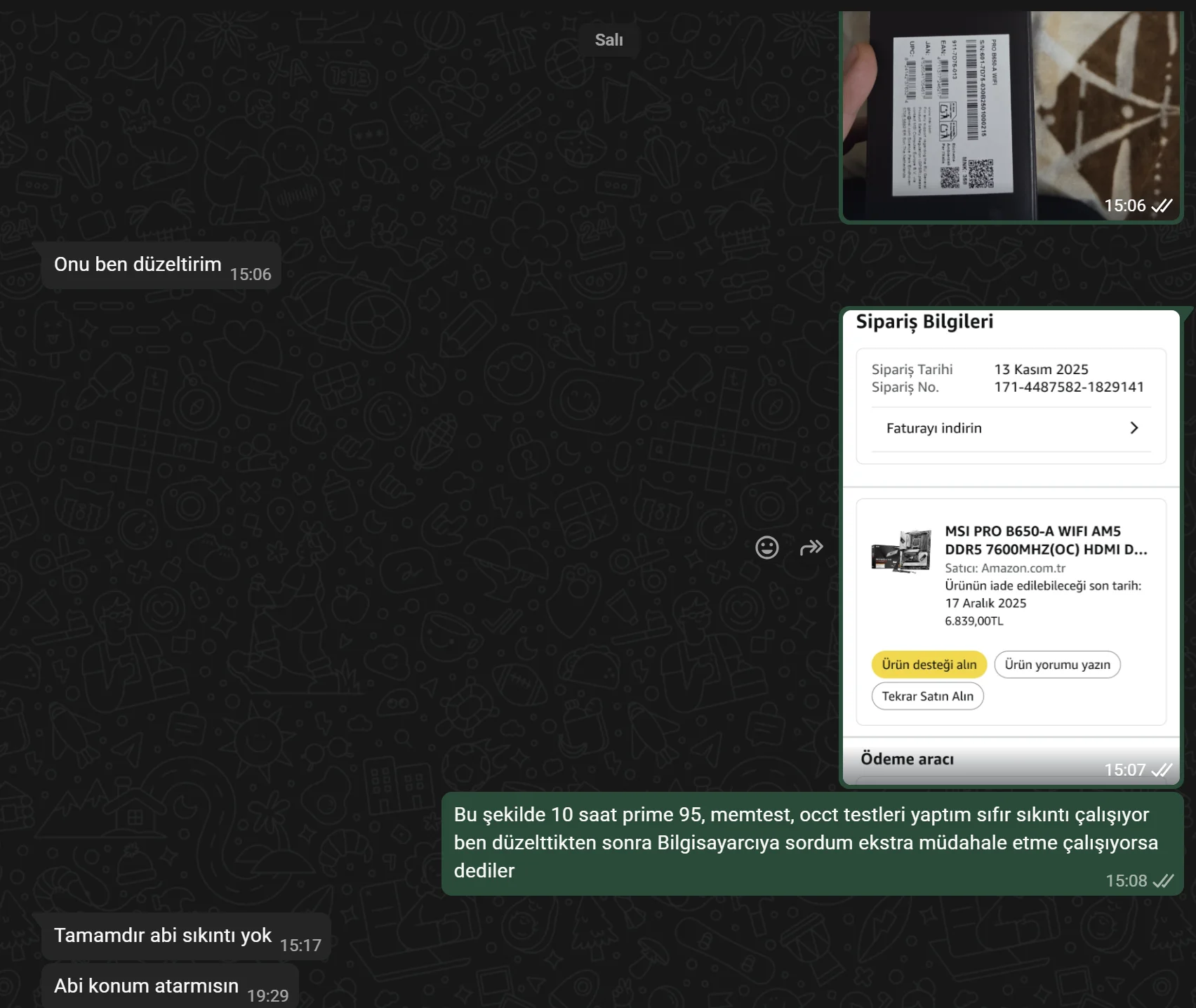Click the price '6.839,00TL'
This screenshot has width=1196, height=1008.
click(974, 621)
